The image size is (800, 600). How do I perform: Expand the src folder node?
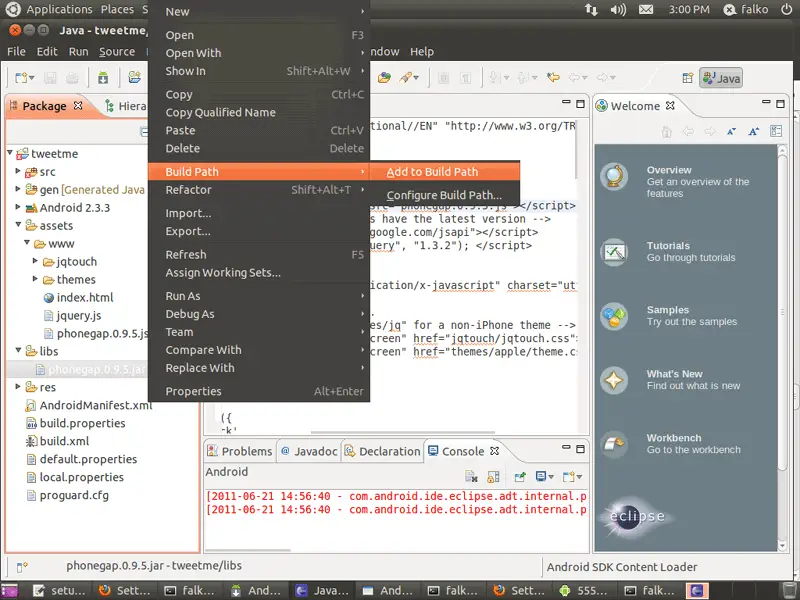[x=18, y=171]
